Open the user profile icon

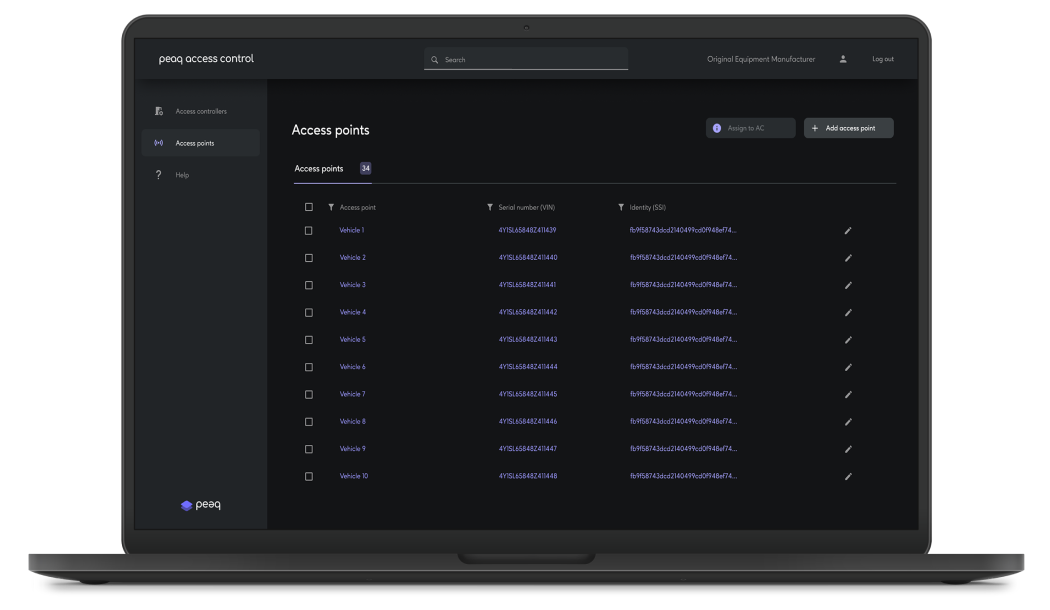click(843, 59)
